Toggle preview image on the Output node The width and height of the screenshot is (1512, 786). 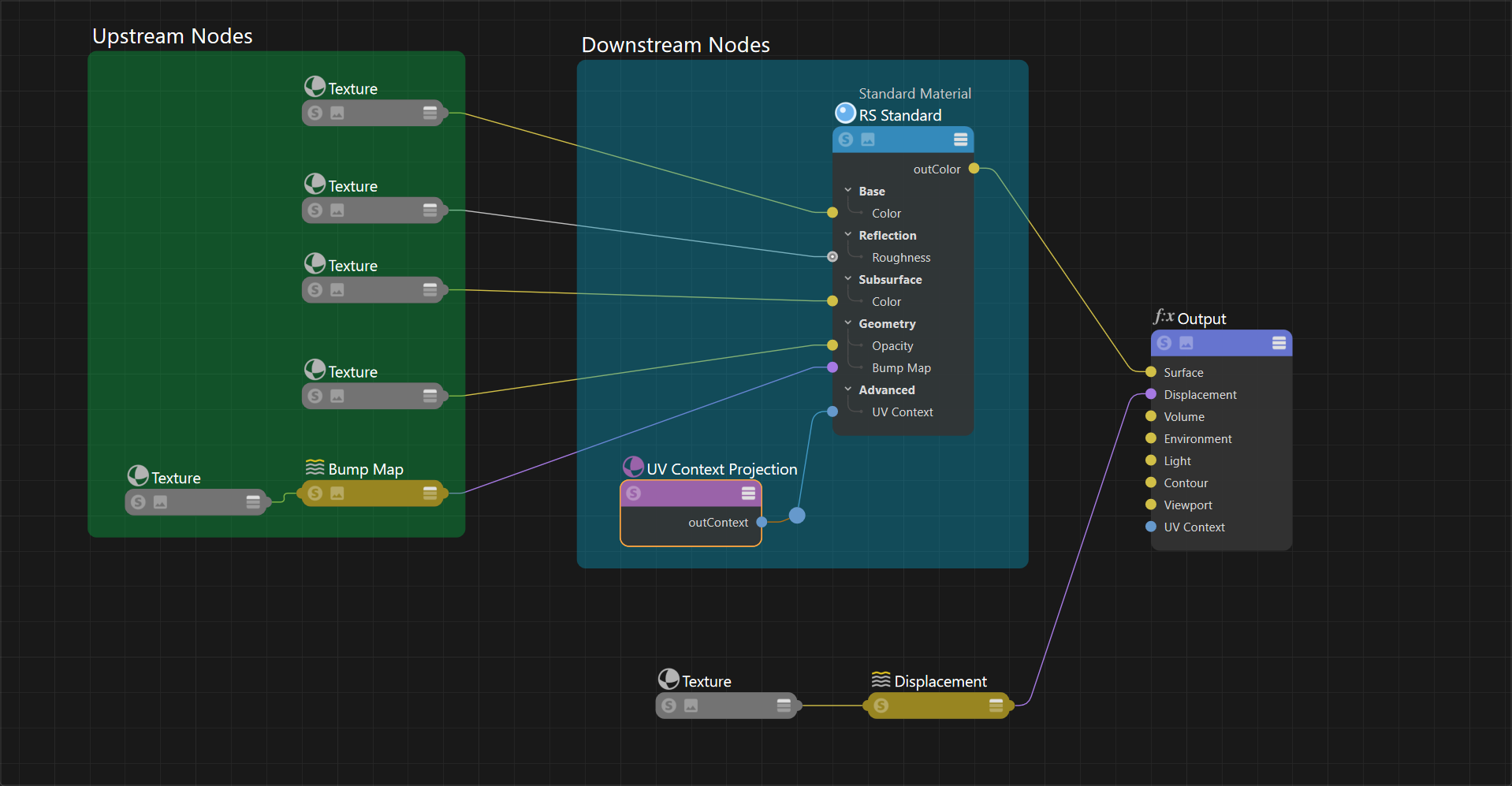click(x=1186, y=343)
